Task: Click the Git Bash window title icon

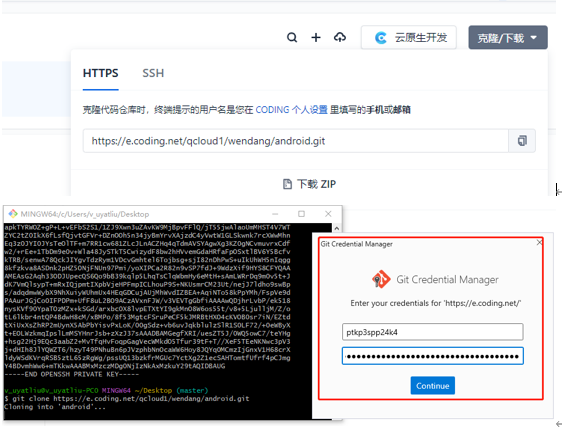Action: click(13, 214)
